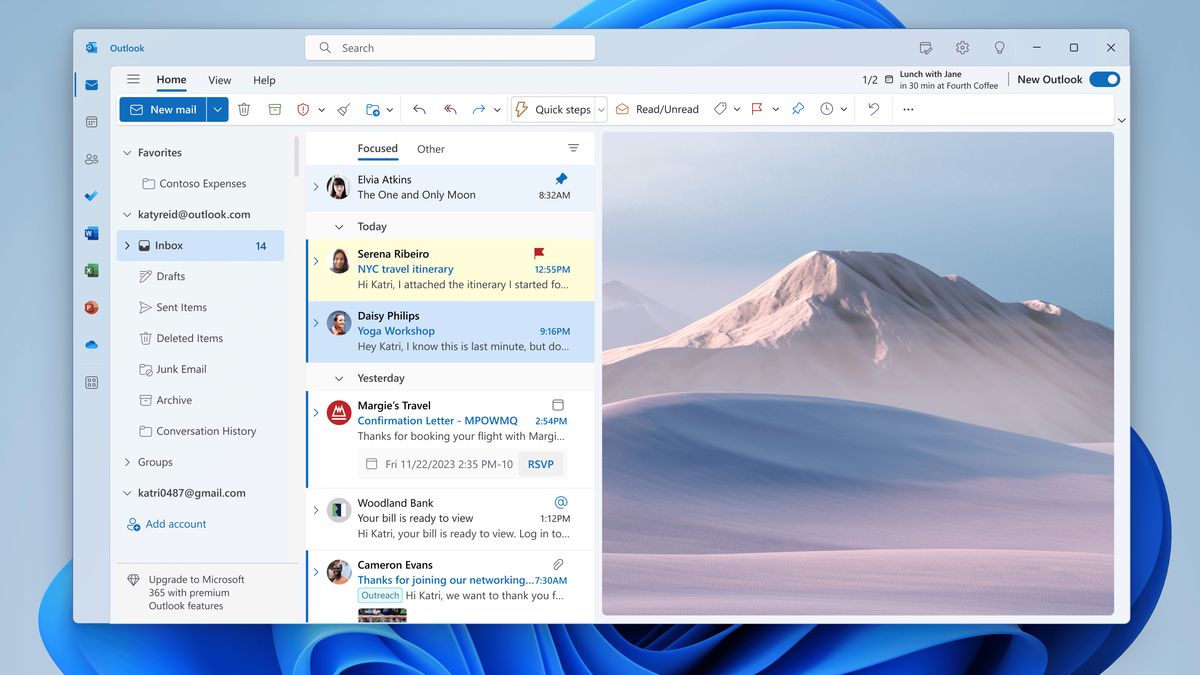1200x675 pixels.
Task: Click the Delete trash icon in toolbar
Action: click(244, 110)
